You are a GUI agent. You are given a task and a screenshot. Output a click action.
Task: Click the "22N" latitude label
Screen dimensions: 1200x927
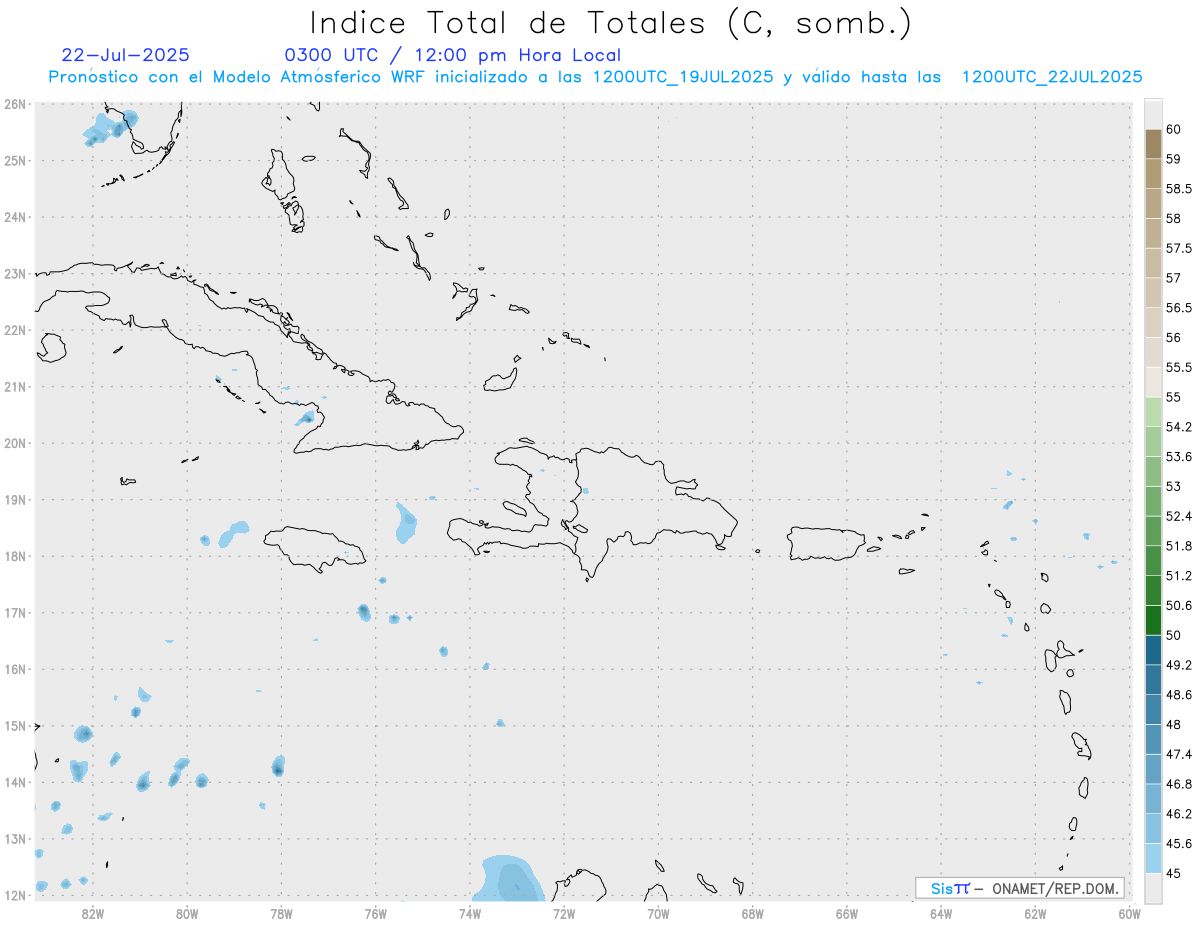15,330
